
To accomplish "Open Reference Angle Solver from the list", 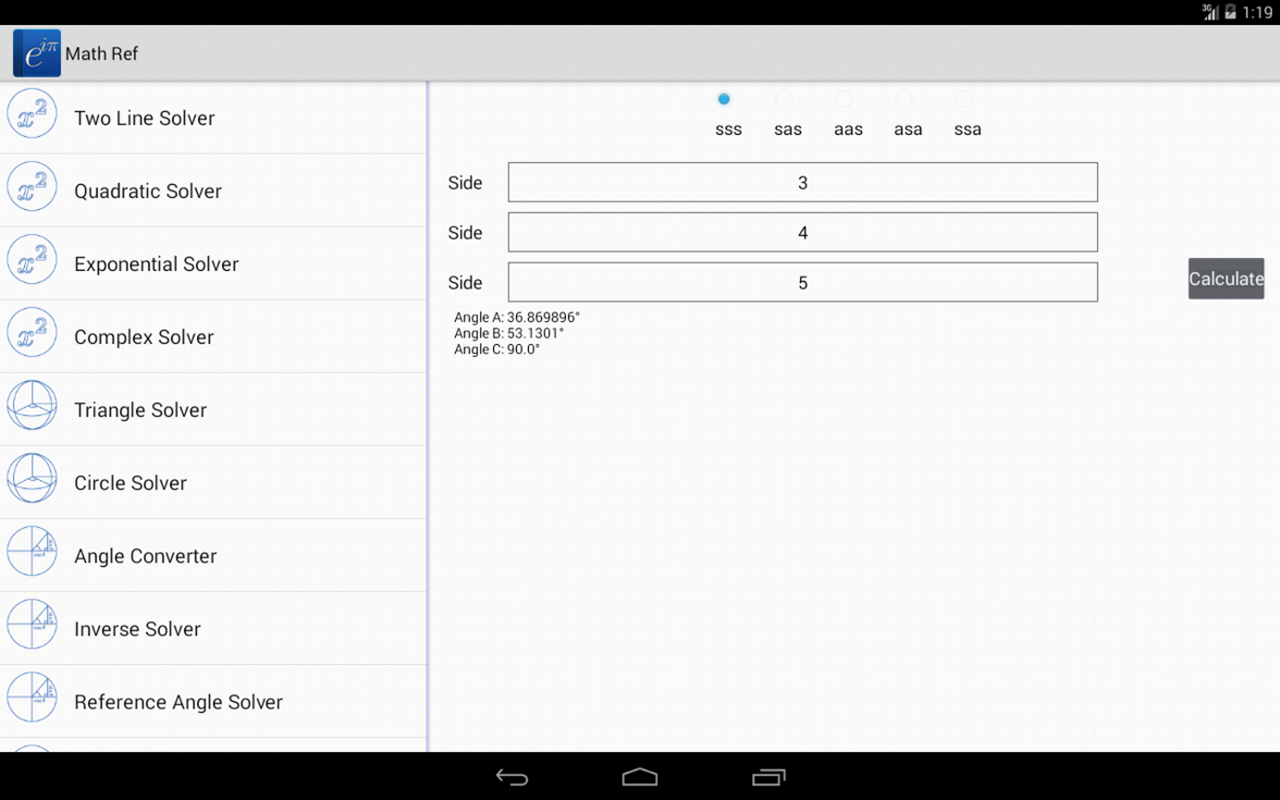I will pyautogui.click(x=213, y=701).
